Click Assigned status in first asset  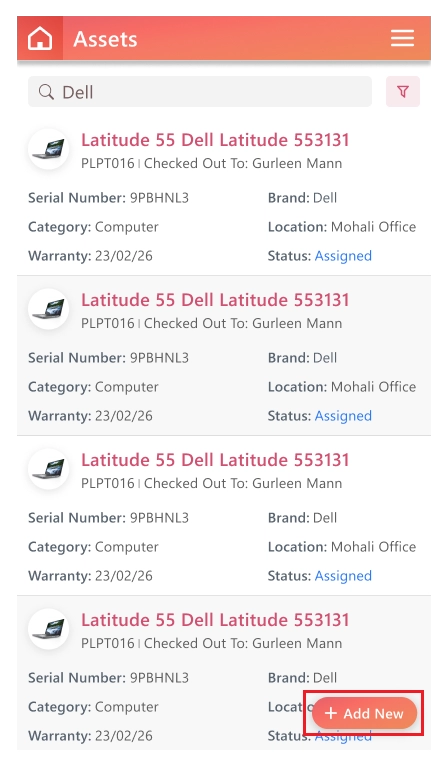(x=343, y=256)
